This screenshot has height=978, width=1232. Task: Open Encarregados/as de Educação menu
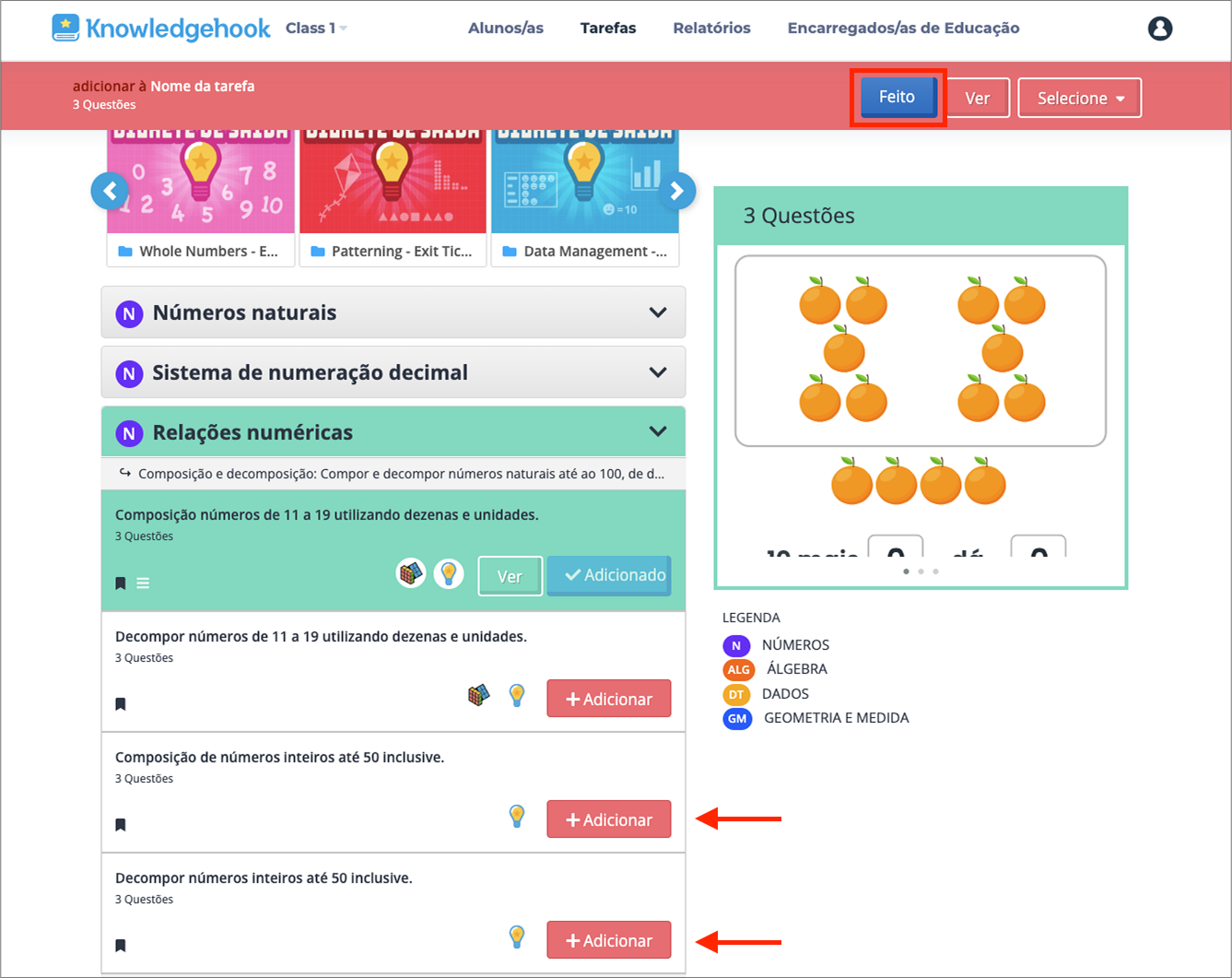[903, 29]
